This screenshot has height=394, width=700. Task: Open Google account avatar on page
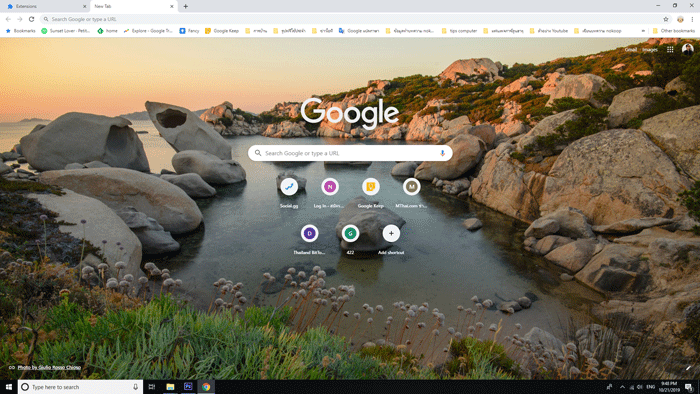tap(688, 49)
